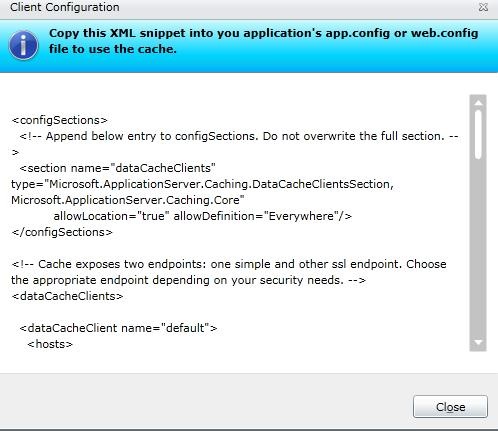The height and width of the screenshot is (431, 498).
Task: Click the closing </configSections> tag
Action: (62, 232)
